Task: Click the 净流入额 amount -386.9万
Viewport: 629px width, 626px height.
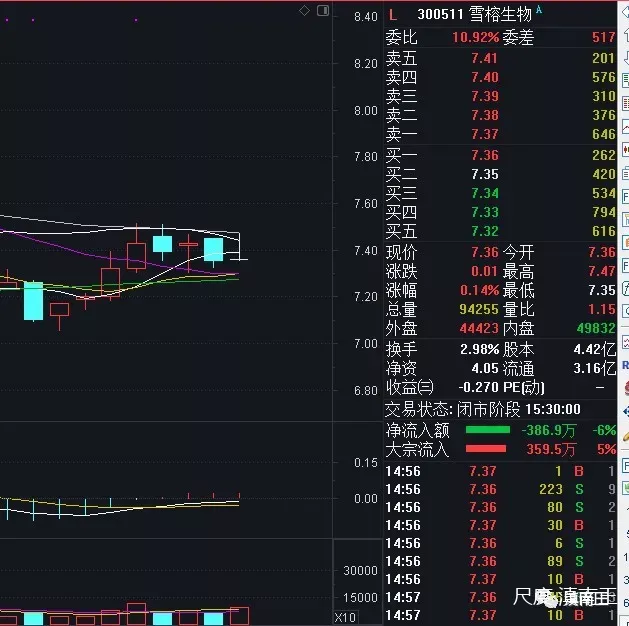Action: [x=548, y=431]
